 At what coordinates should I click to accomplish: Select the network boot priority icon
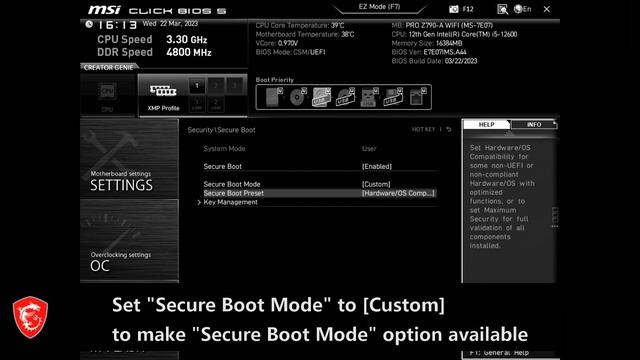[x=417, y=97]
